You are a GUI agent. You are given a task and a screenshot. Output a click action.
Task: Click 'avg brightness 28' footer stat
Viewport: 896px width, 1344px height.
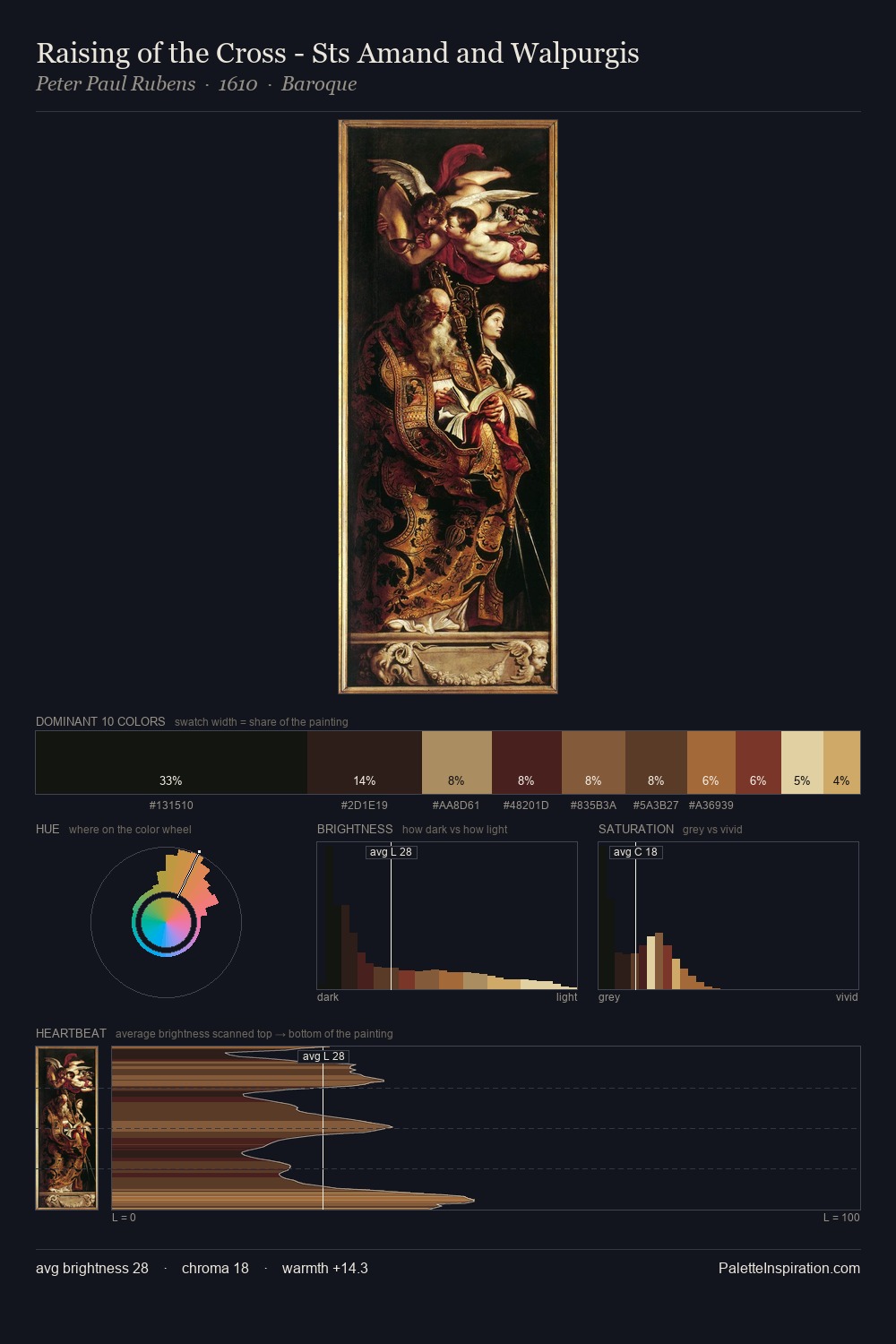pyautogui.click(x=92, y=1268)
